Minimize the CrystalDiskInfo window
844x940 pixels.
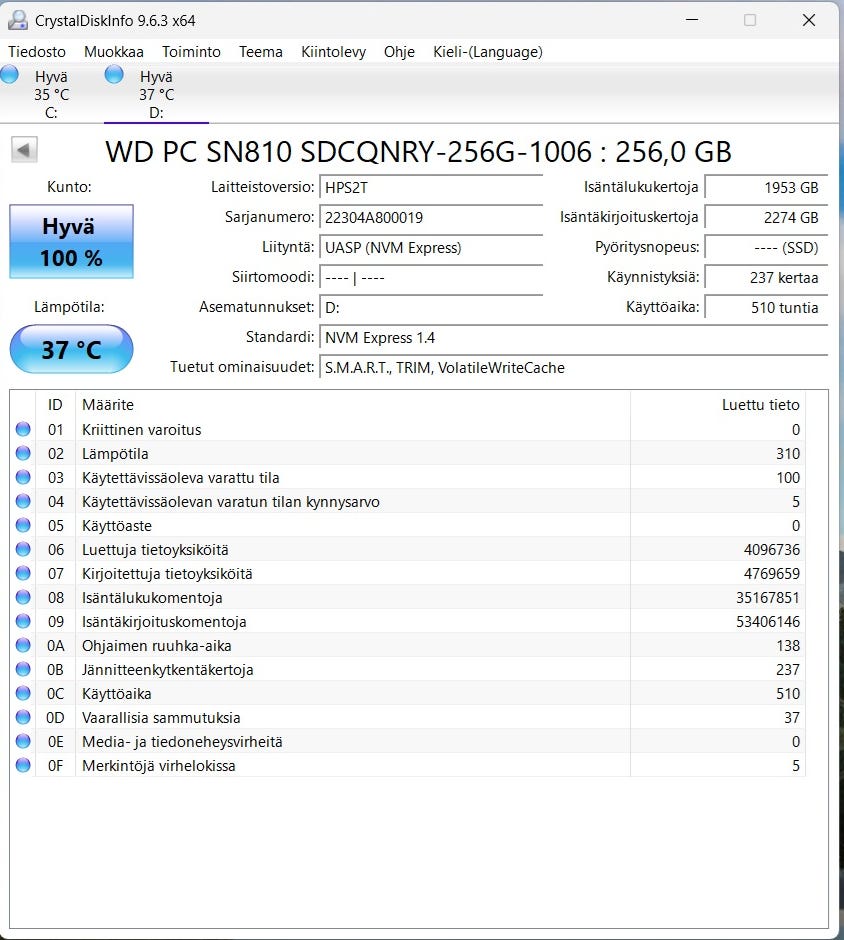tap(692, 20)
